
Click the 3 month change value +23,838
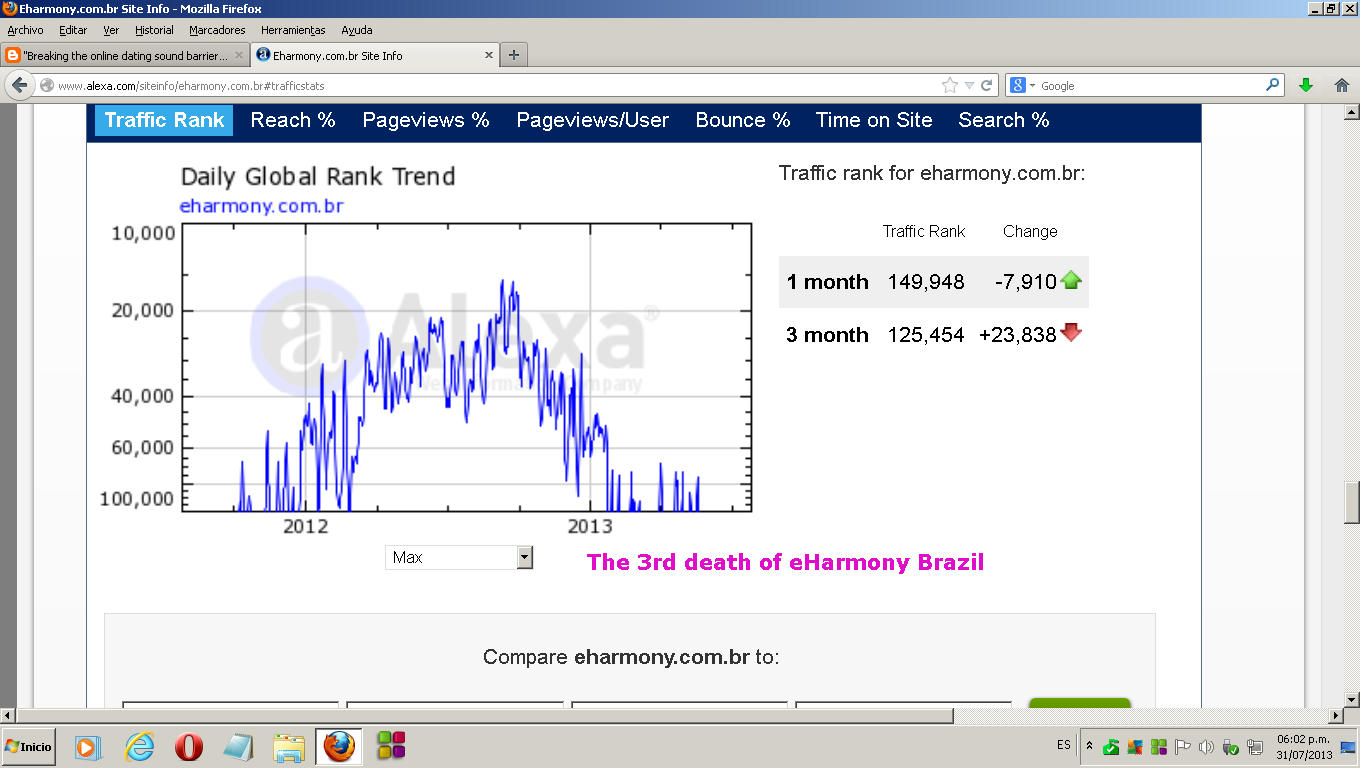point(1018,335)
